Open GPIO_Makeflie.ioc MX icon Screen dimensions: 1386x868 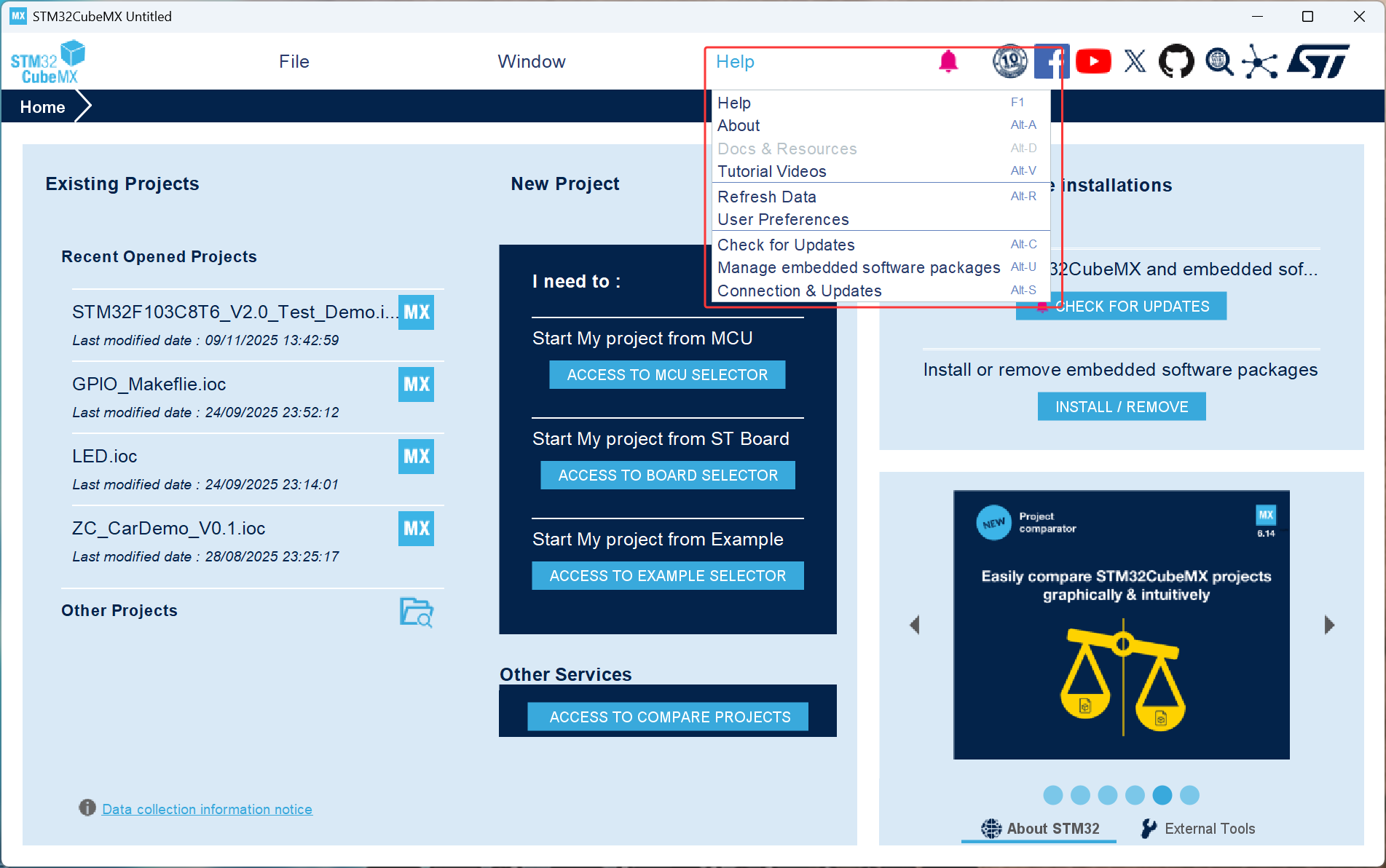(416, 384)
